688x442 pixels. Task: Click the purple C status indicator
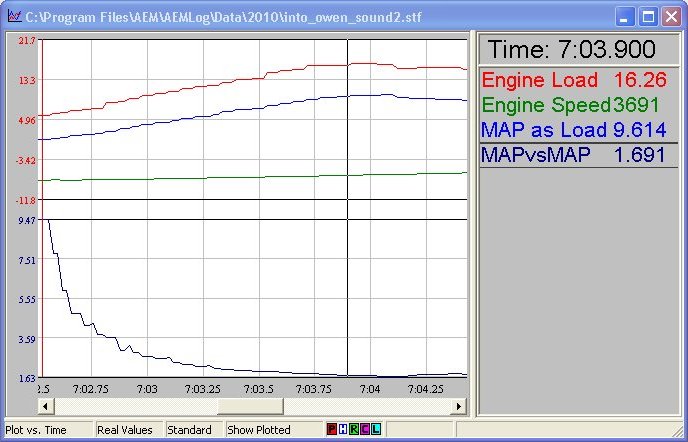[365, 429]
